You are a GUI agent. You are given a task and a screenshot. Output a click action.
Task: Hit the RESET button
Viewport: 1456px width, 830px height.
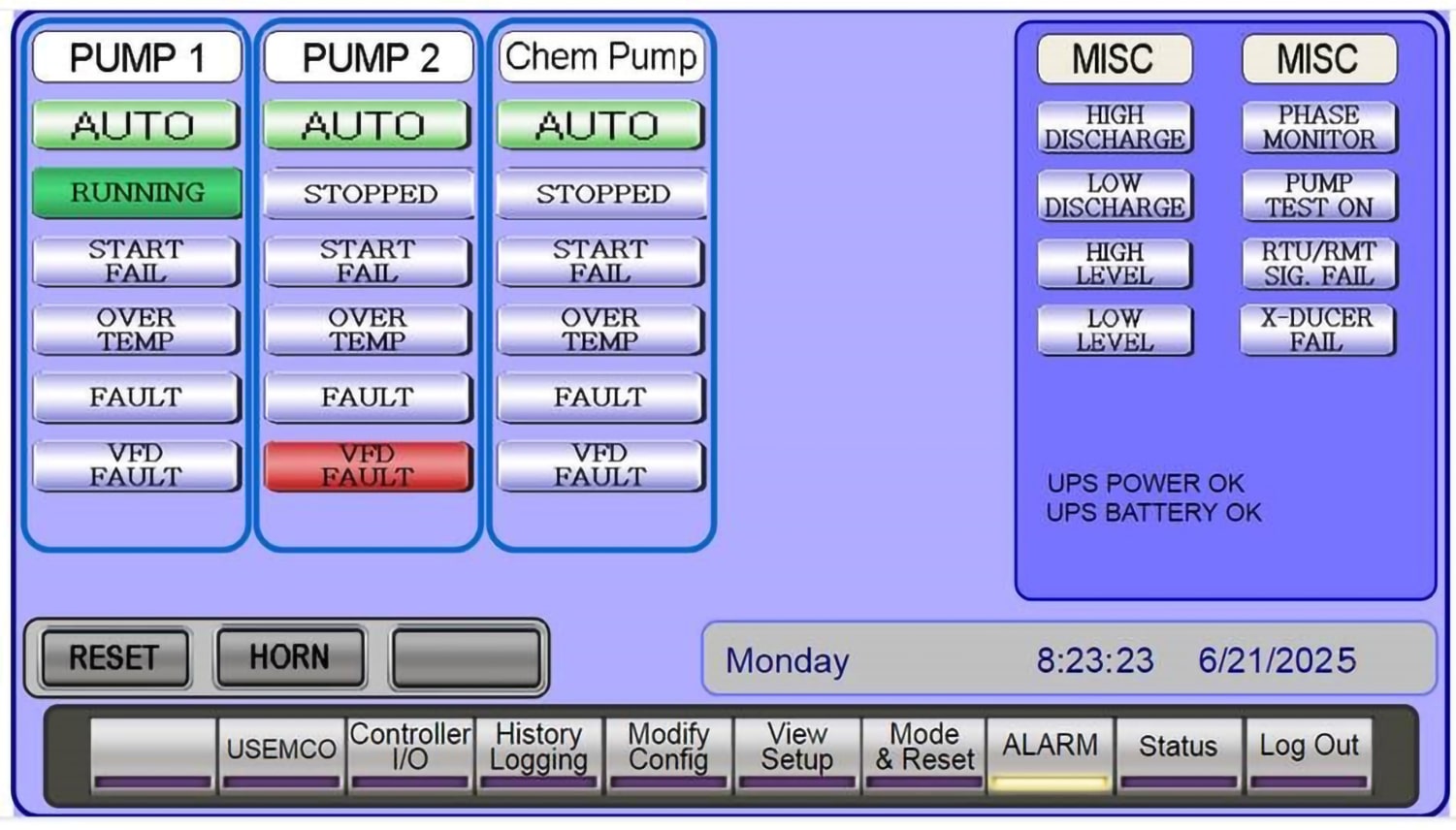pos(115,657)
